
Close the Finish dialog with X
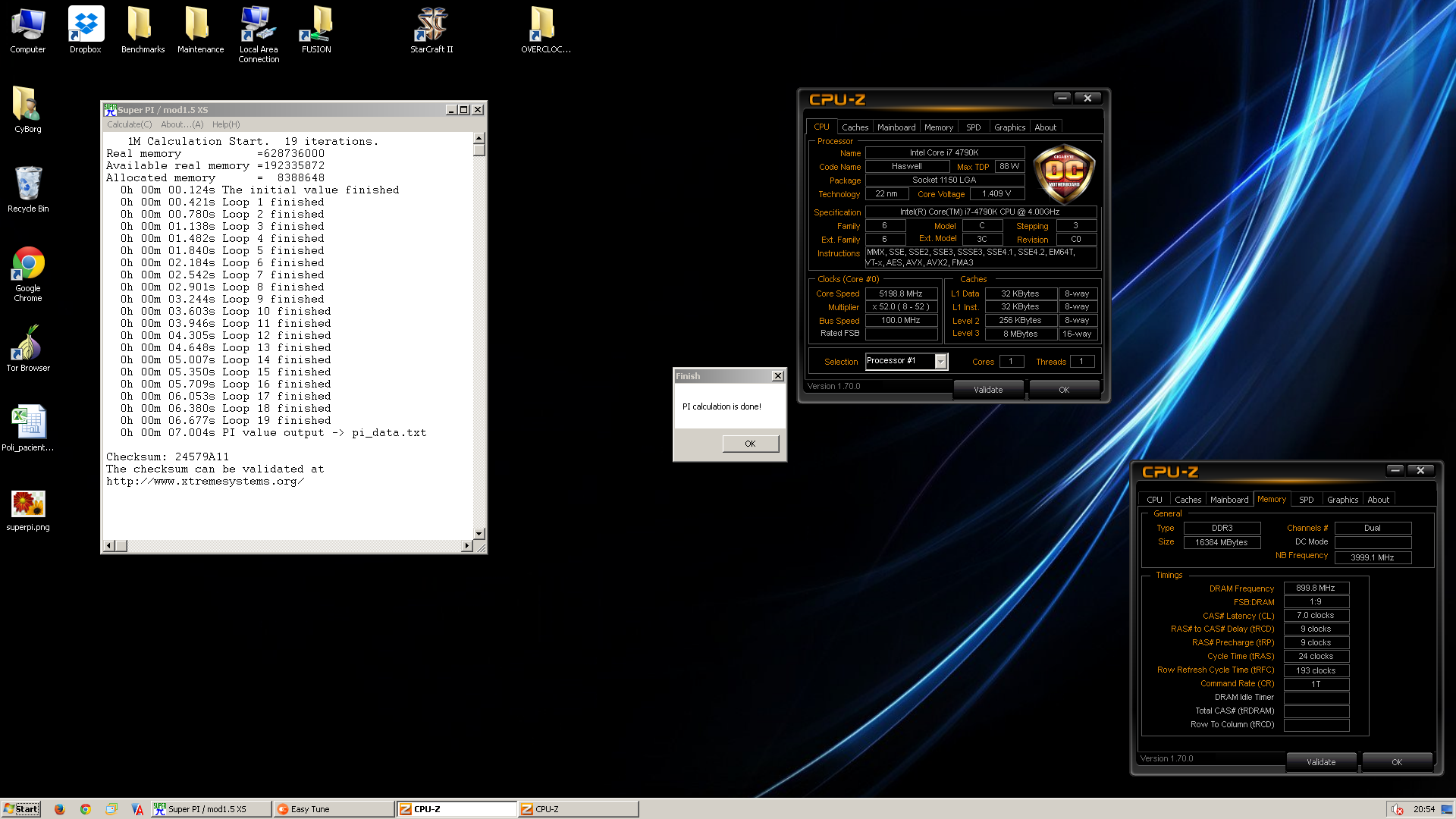point(777,376)
